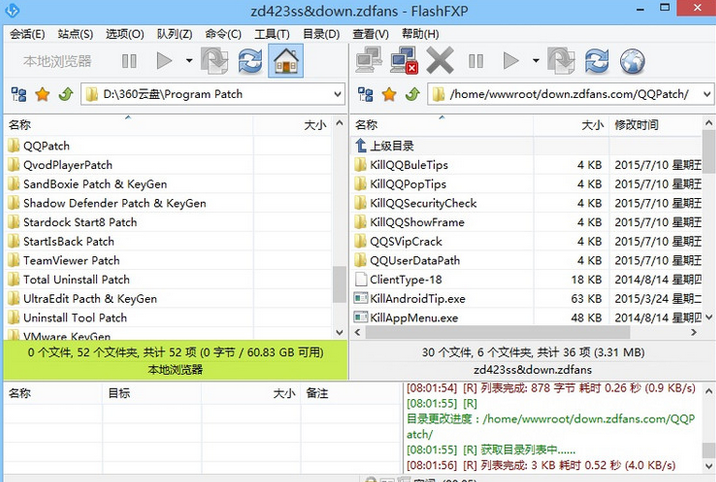The height and width of the screenshot is (482, 716).
Task: Click the remote horizontal scrollbar right arrow
Action: (x=694, y=332)
